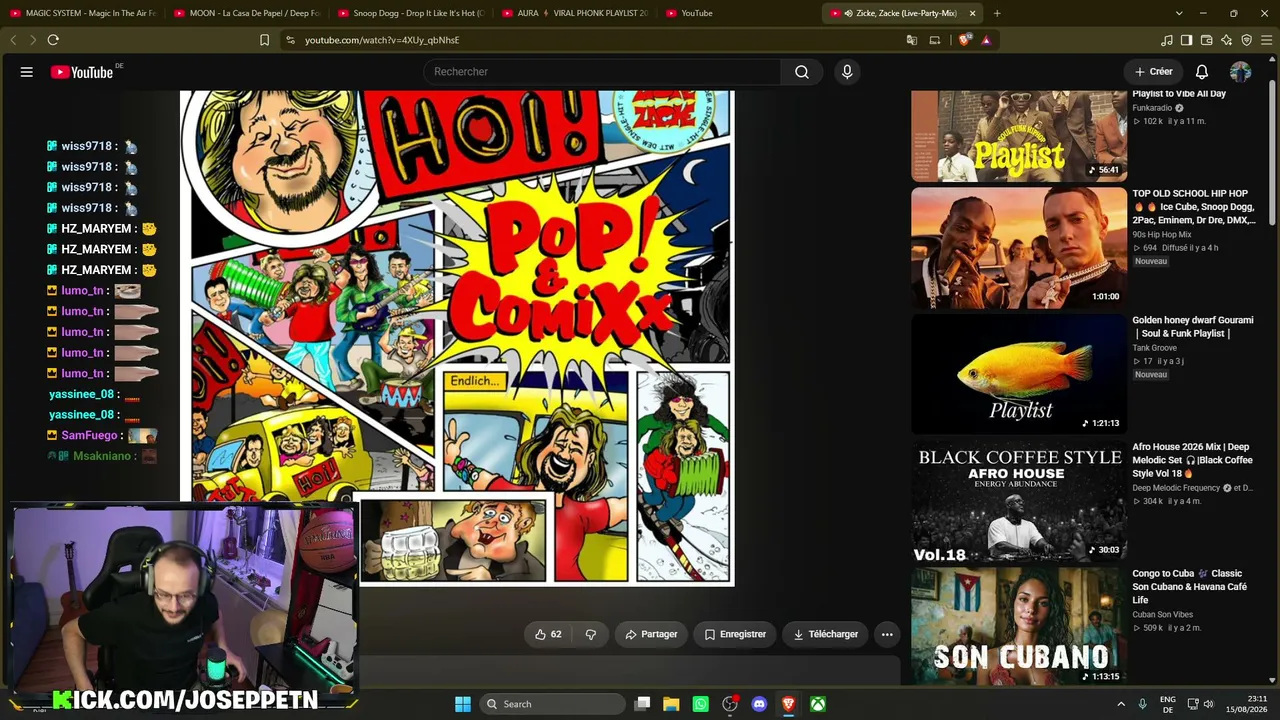Open the account avatar menu
Image resolution: width=1280 pixels, height=720 pixels.
click(1240, 72)
